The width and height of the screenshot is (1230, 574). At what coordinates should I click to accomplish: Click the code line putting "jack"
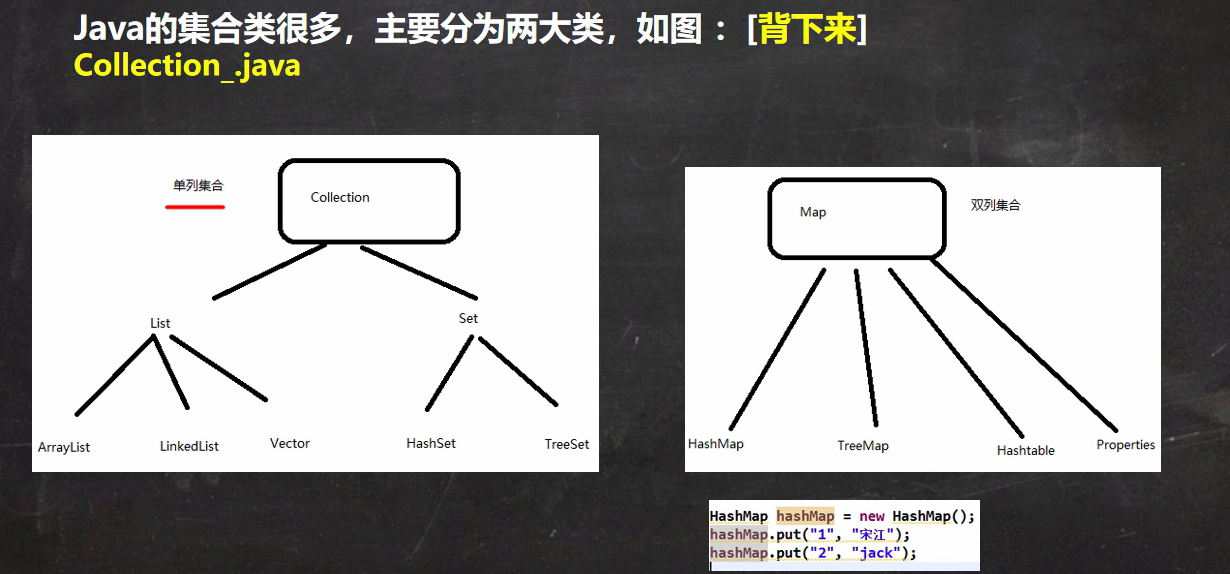click(813, 552)
